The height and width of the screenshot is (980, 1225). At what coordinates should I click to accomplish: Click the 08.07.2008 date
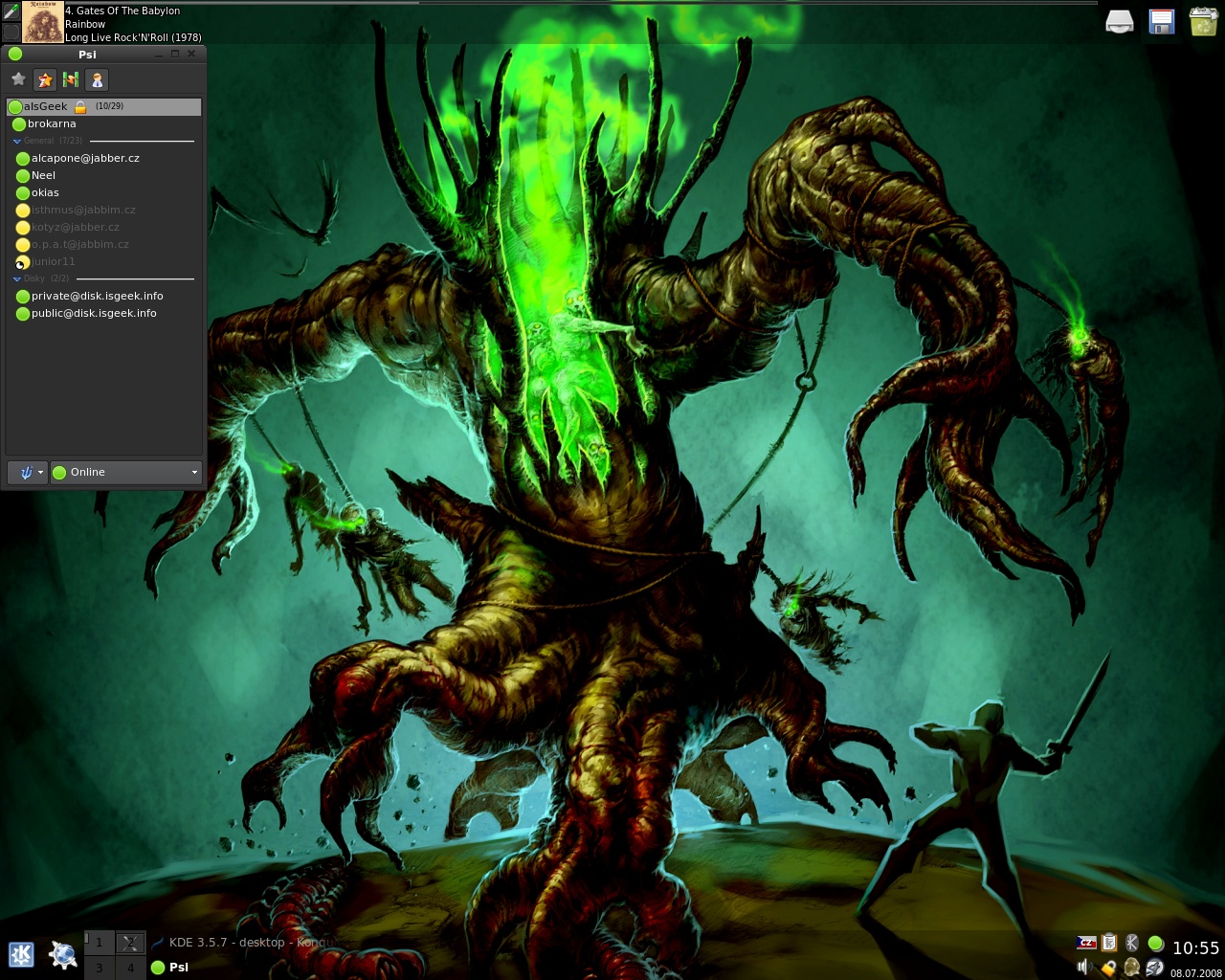coord(1196,973)
